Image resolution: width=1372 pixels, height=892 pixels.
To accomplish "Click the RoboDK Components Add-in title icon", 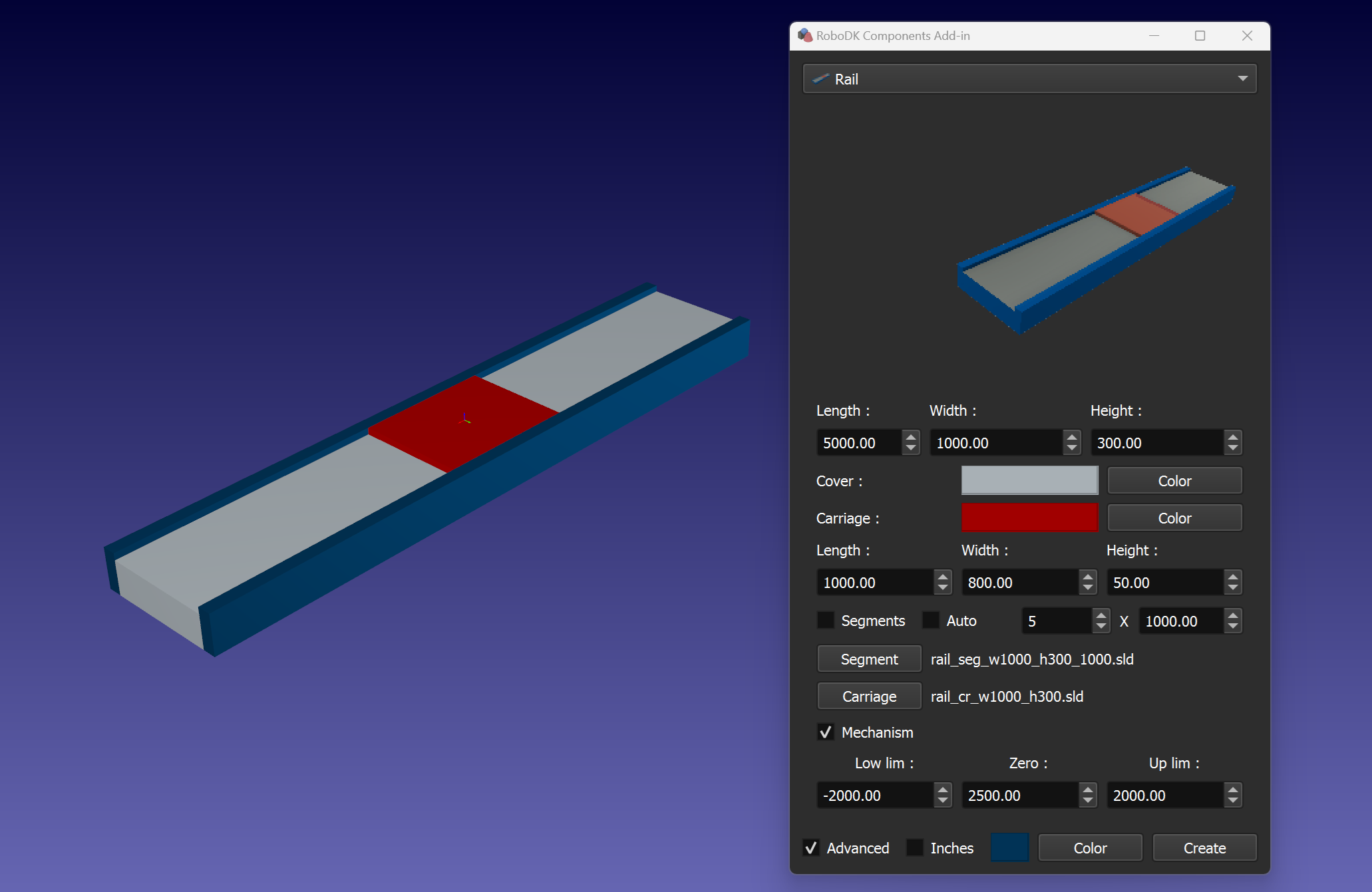I will (x=805, y=35).
